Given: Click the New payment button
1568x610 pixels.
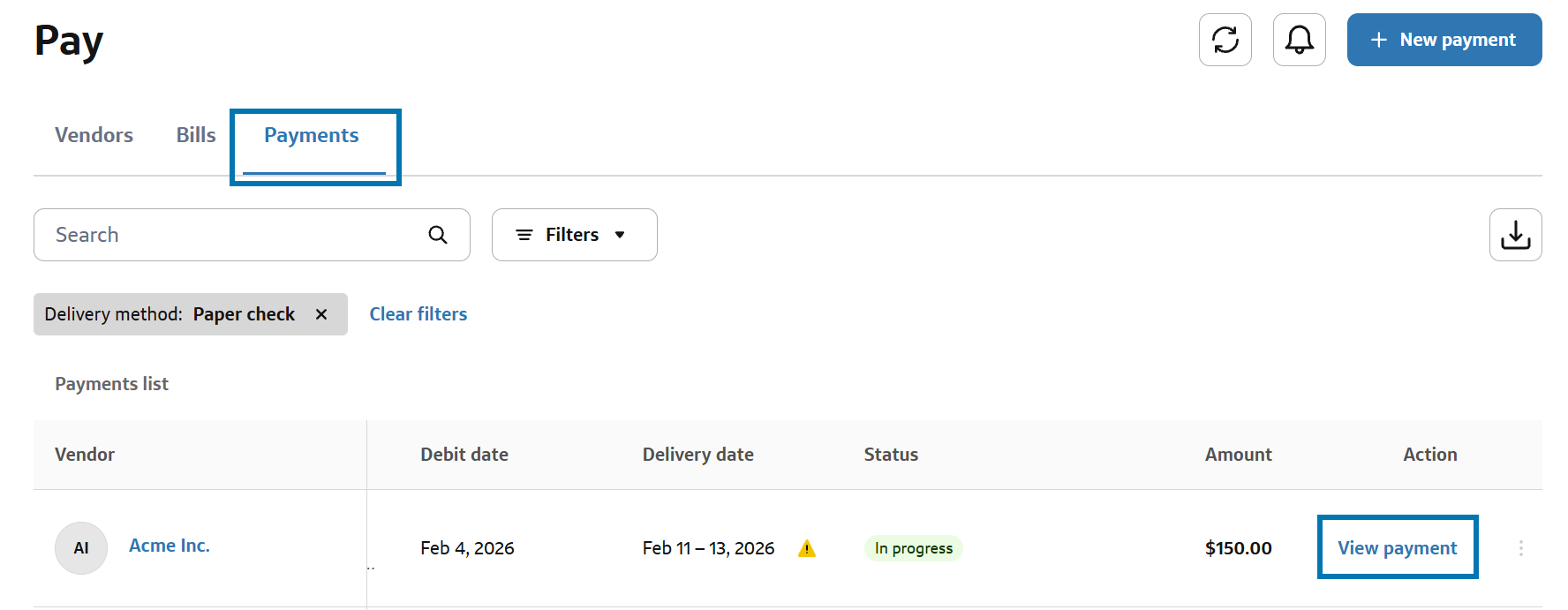Looking at the screenshot, I should click(1444, 40).
